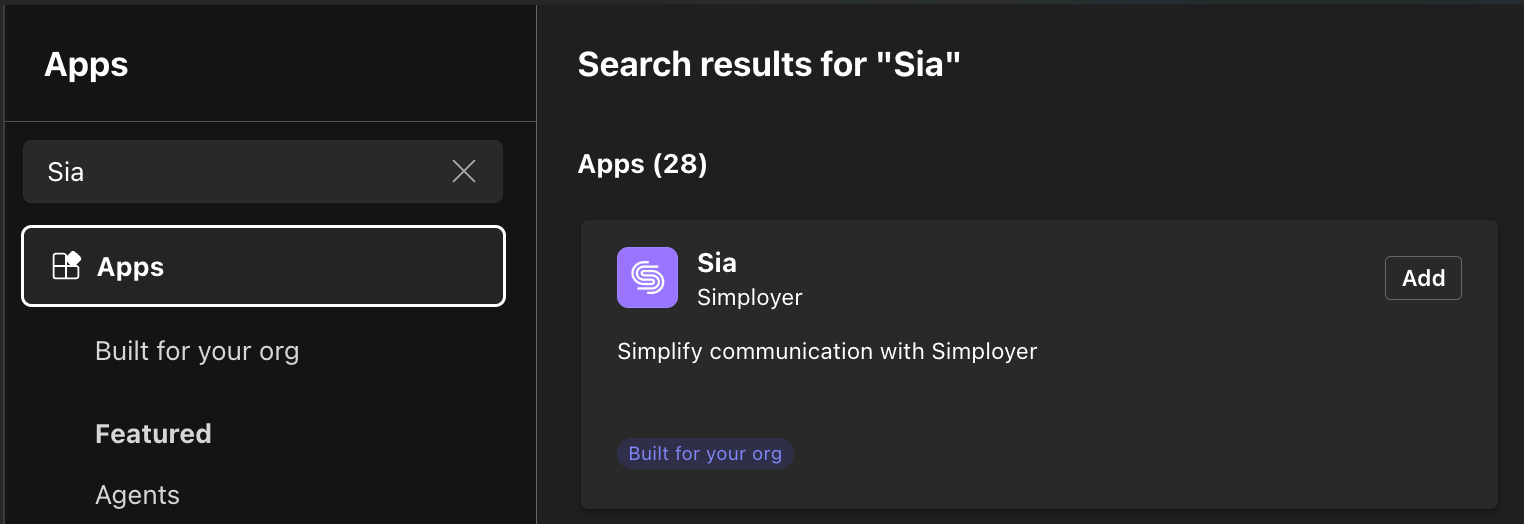The width and height of the screenshot is (1524, 524).
Task: Open the Agents category
Action: (137, 495)
